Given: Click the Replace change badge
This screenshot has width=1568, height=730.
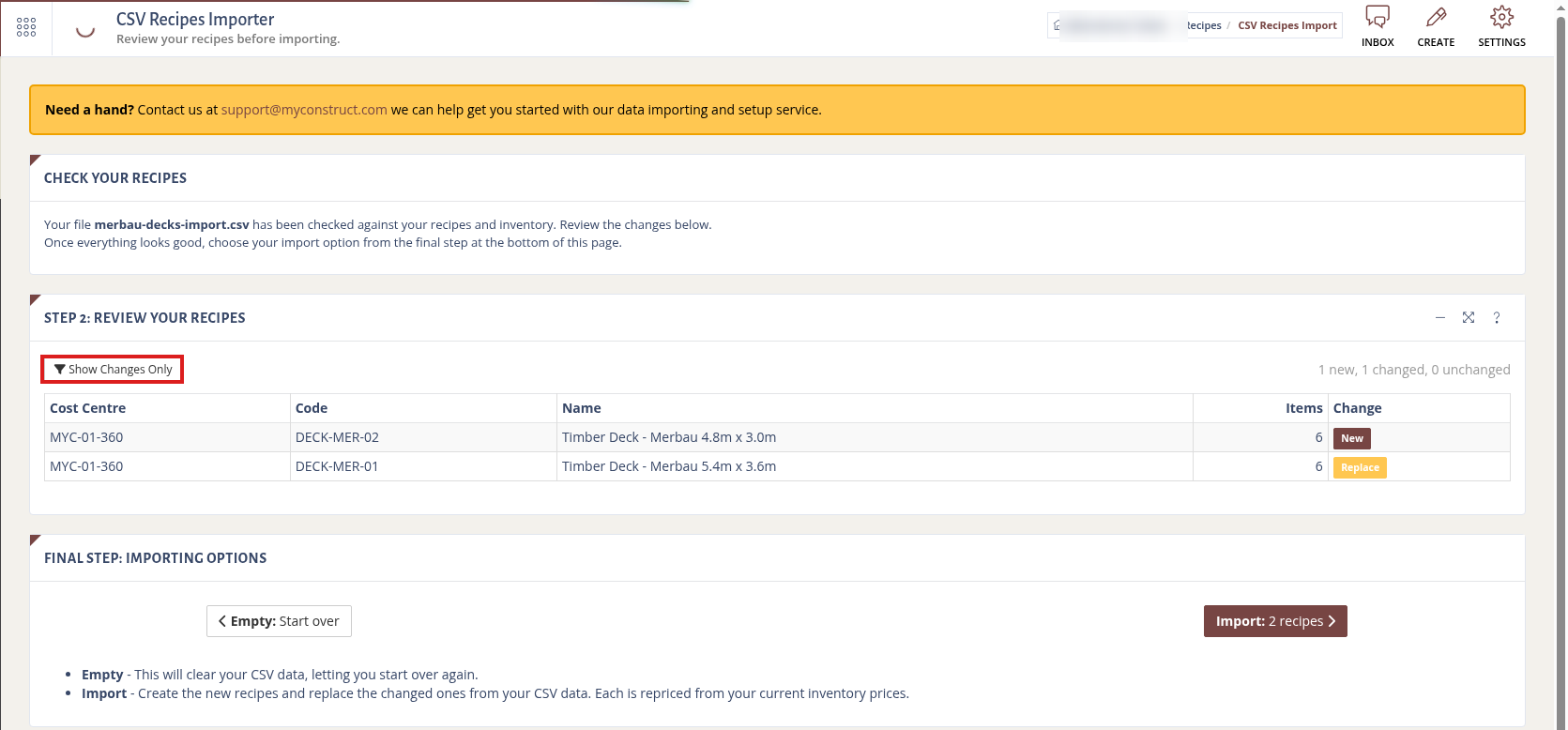Looking at the screenshot, I should click(1360, 467).
